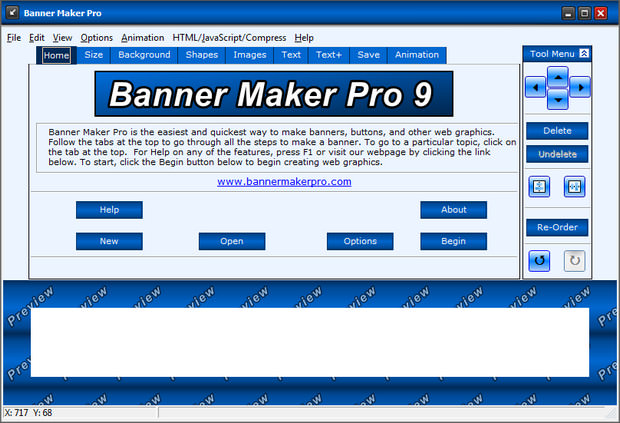This screenshot has width=620, height=423.
Task: Center object vertically icon in Tool Menu
Action: [539, 187]
